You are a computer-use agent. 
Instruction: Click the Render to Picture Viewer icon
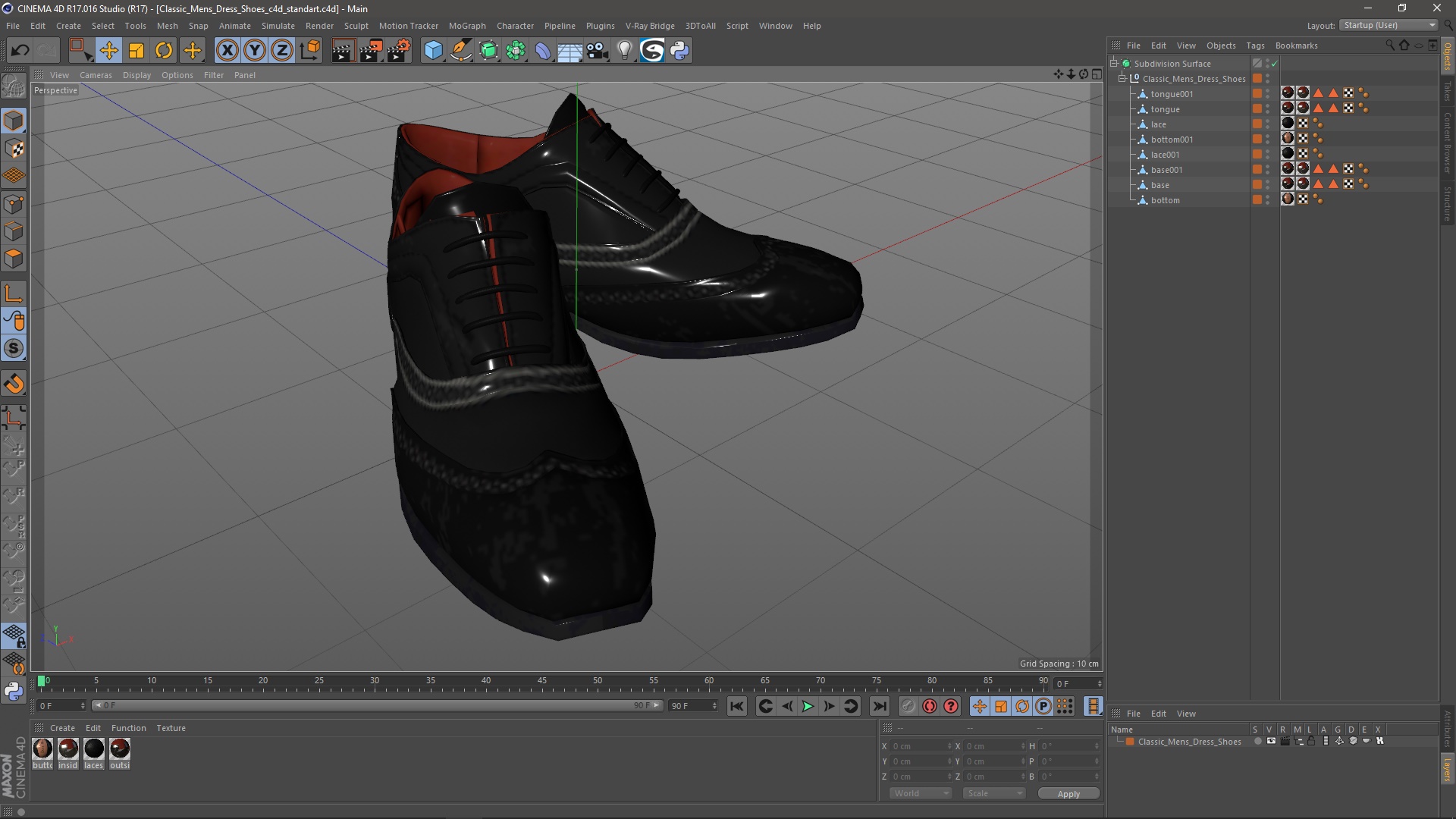[x=371, y=51]
